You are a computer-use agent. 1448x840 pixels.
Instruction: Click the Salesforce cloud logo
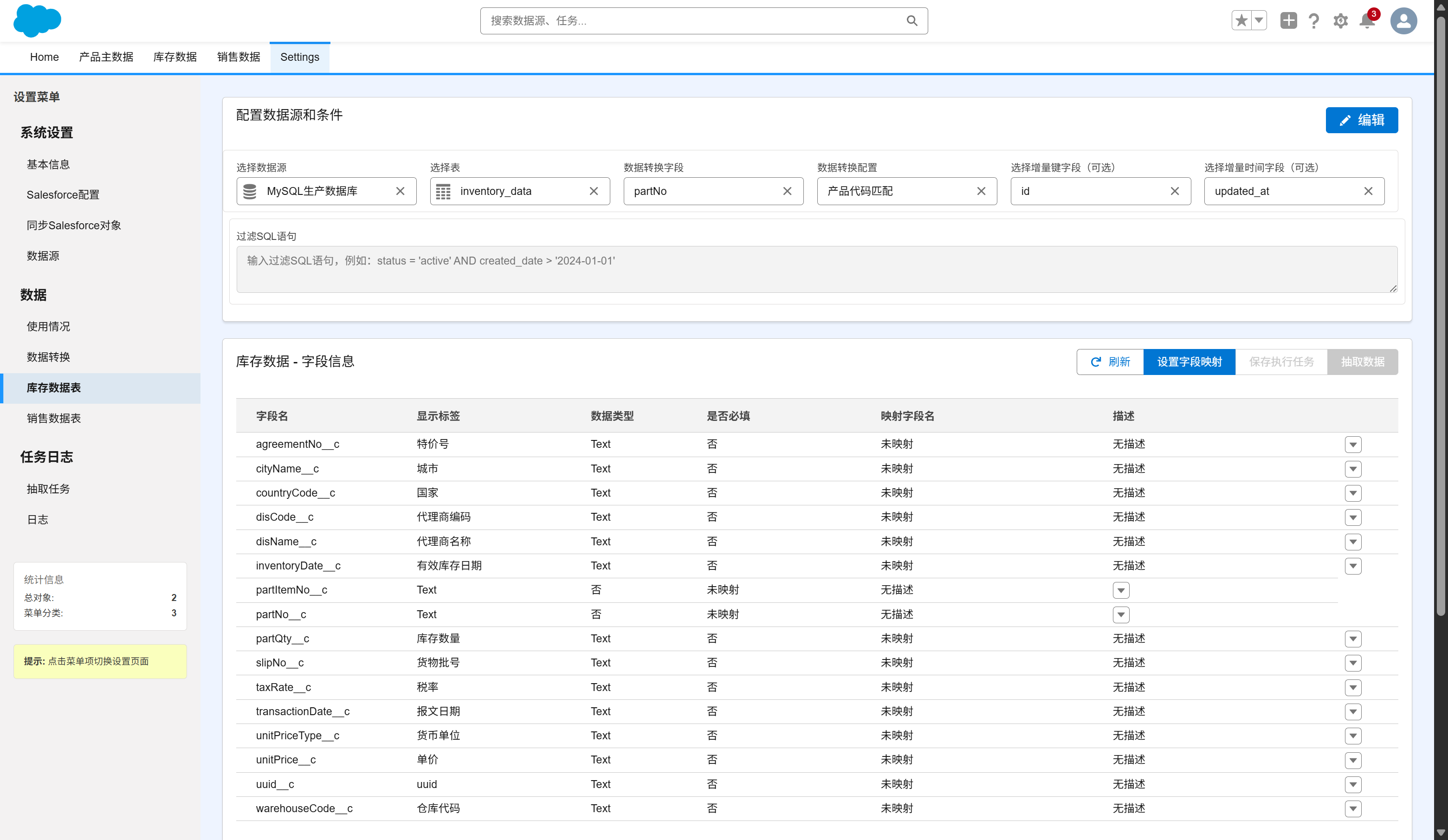coord(37,21)
